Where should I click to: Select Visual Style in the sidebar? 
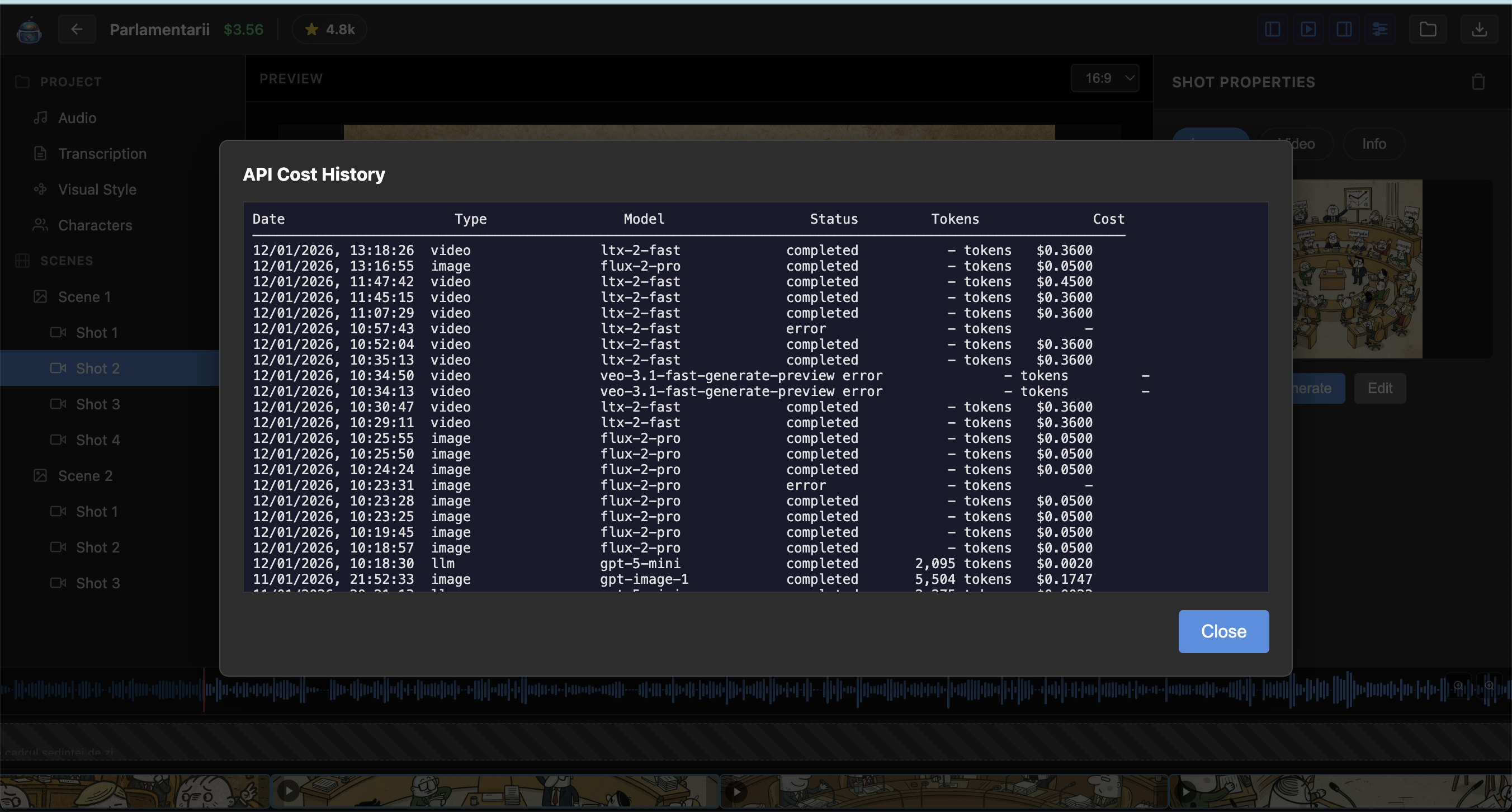[97, 190]
